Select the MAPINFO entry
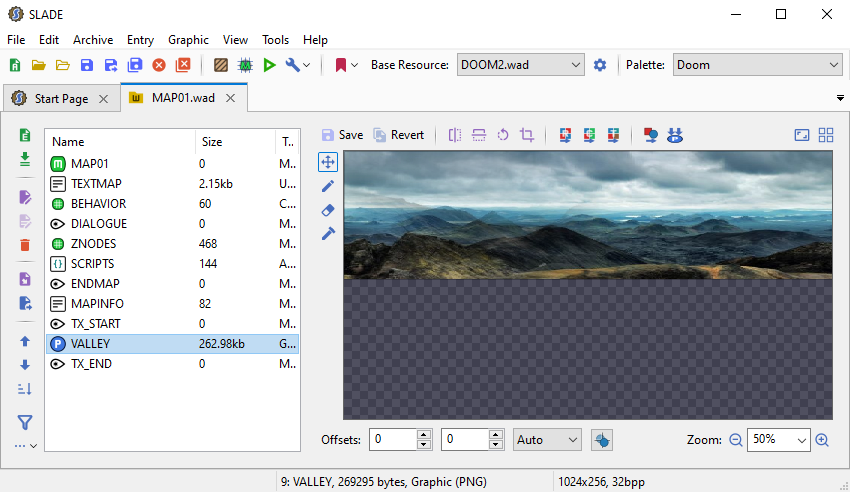850x492 pixels. (x=172, y=304)
